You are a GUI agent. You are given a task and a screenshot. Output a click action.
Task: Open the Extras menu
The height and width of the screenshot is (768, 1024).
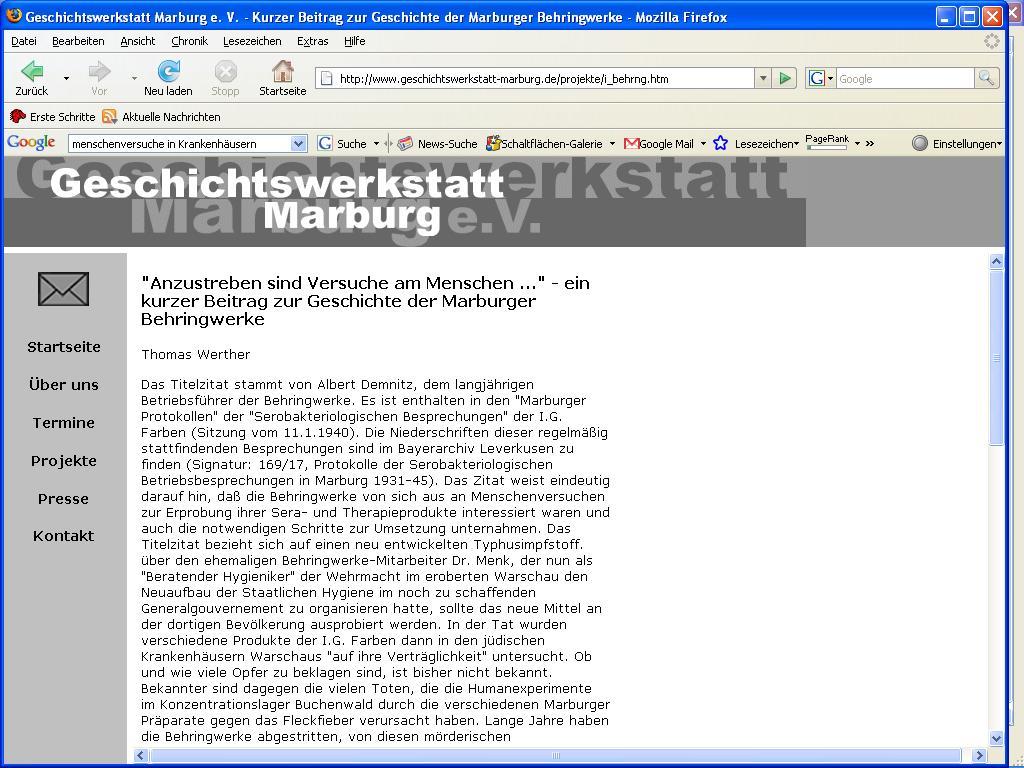click(x=313, y=41)
